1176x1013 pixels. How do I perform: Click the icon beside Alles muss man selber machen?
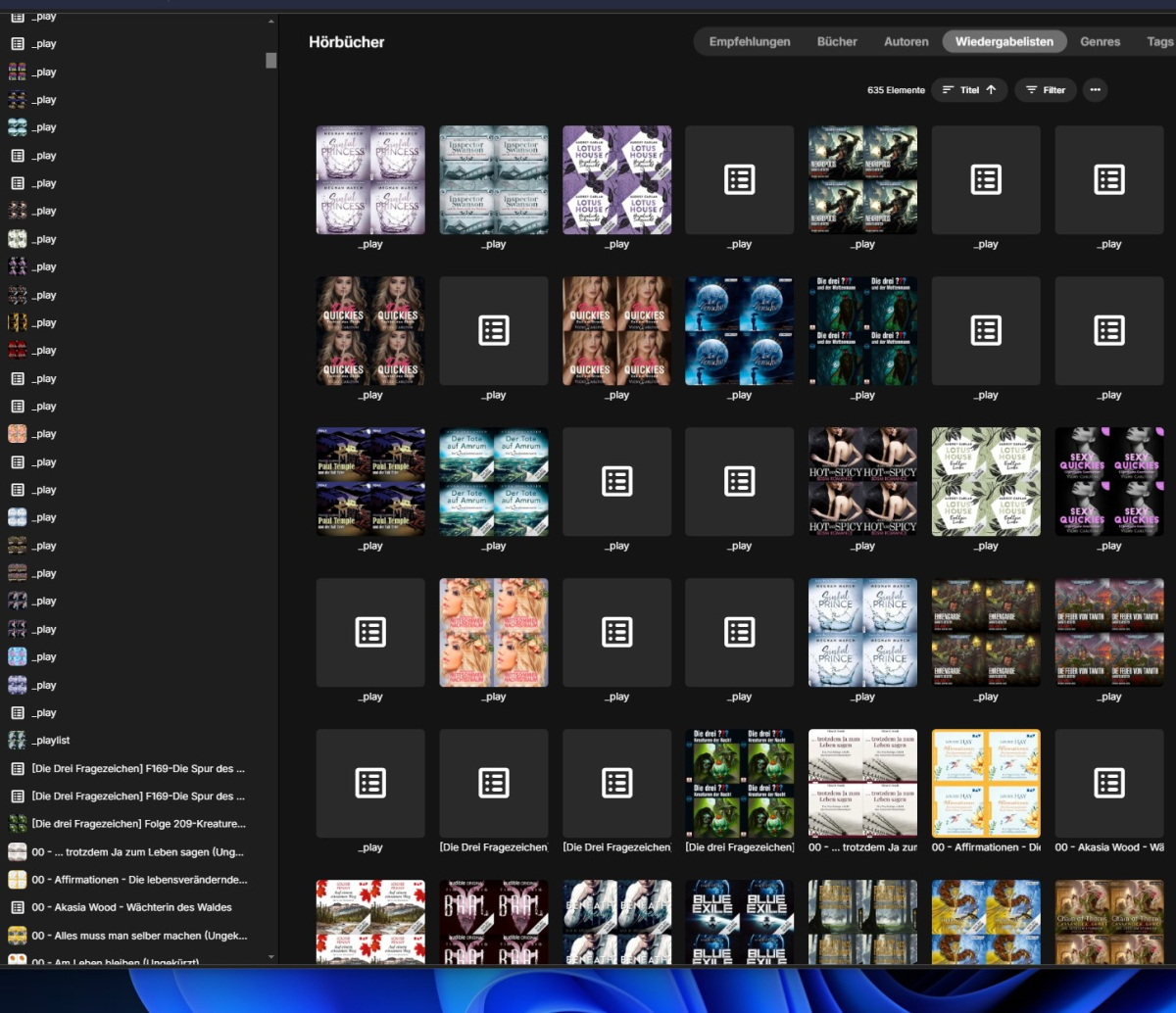[x=17, y=936]
